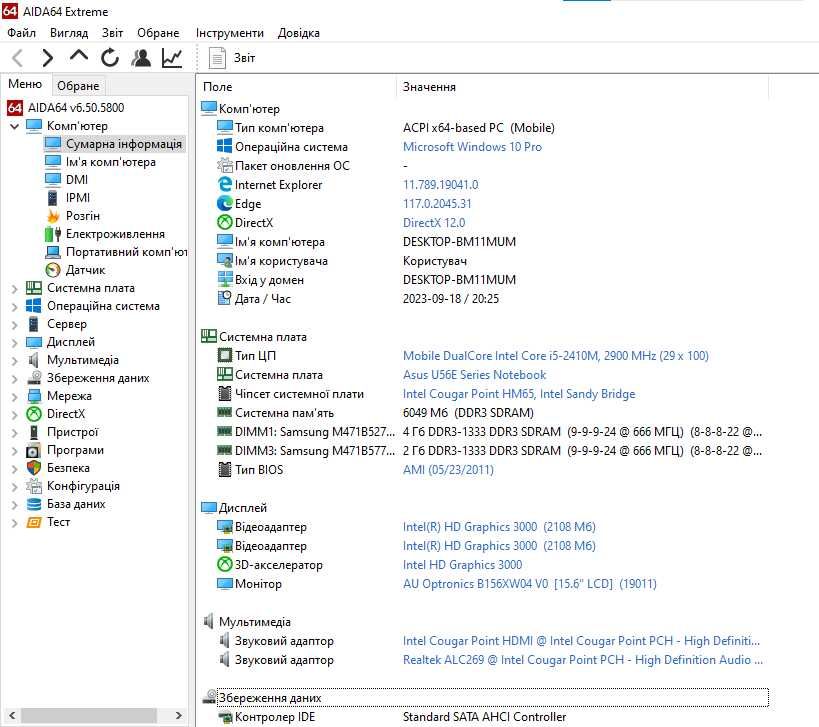
Task: Open the Intel Core i5-2410M CPU link
Action: pos(556,356)
